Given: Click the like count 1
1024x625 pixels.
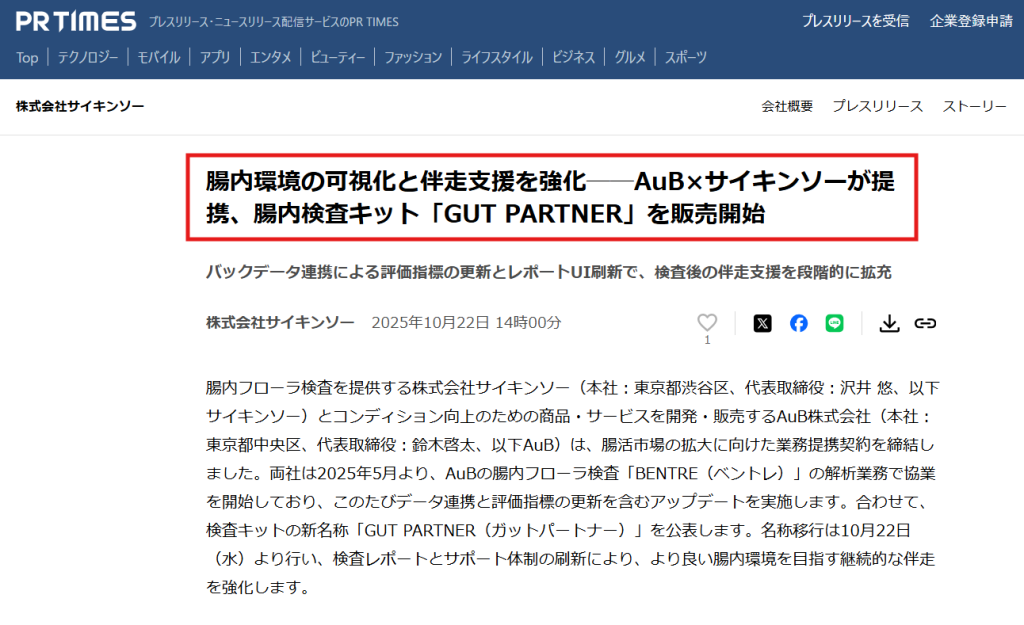Looking at the screenshot, I should pos(707,340).
